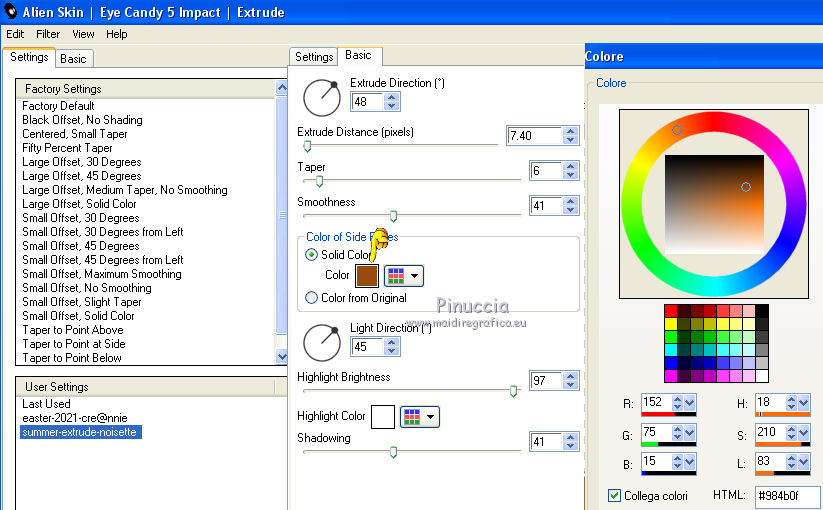
Task: Open the L value slider dropdown
Action: pyautogui.click(x=804, y=462)
